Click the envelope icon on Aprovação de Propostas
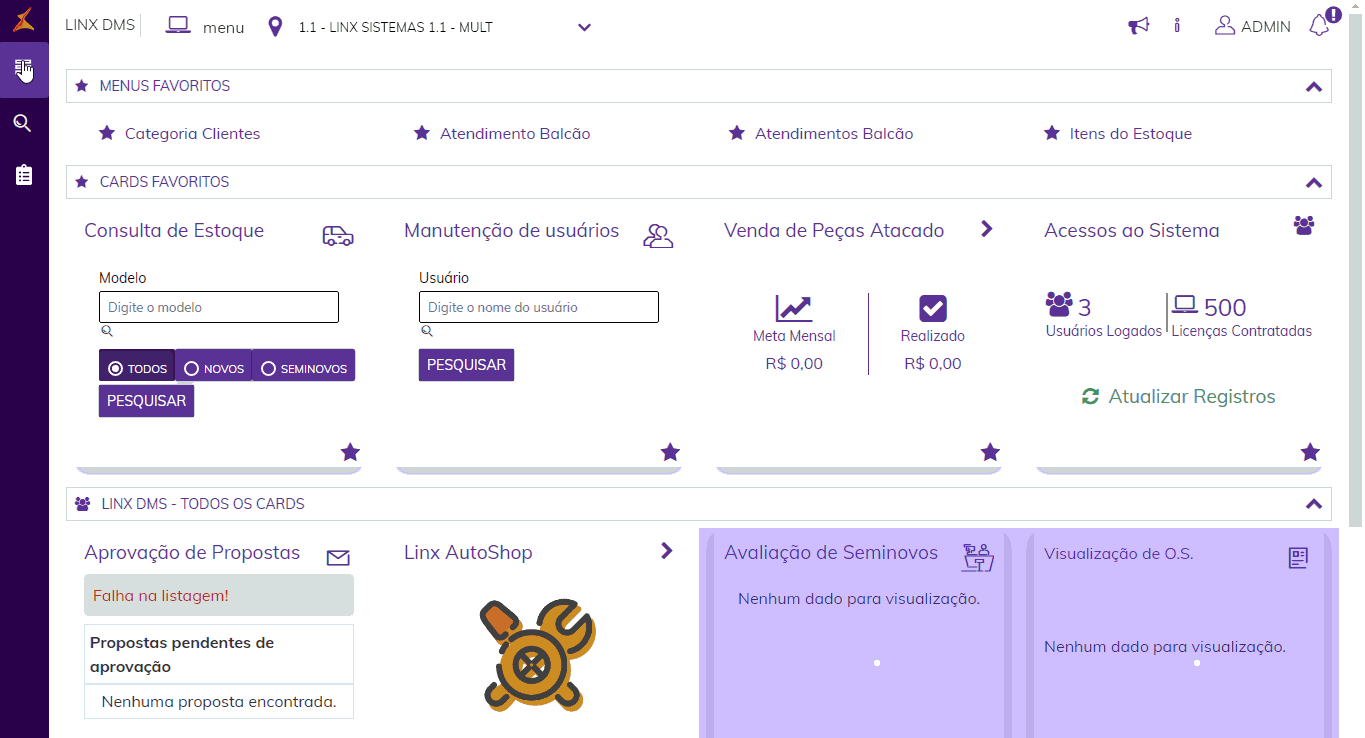 click(x=338, y=558)
